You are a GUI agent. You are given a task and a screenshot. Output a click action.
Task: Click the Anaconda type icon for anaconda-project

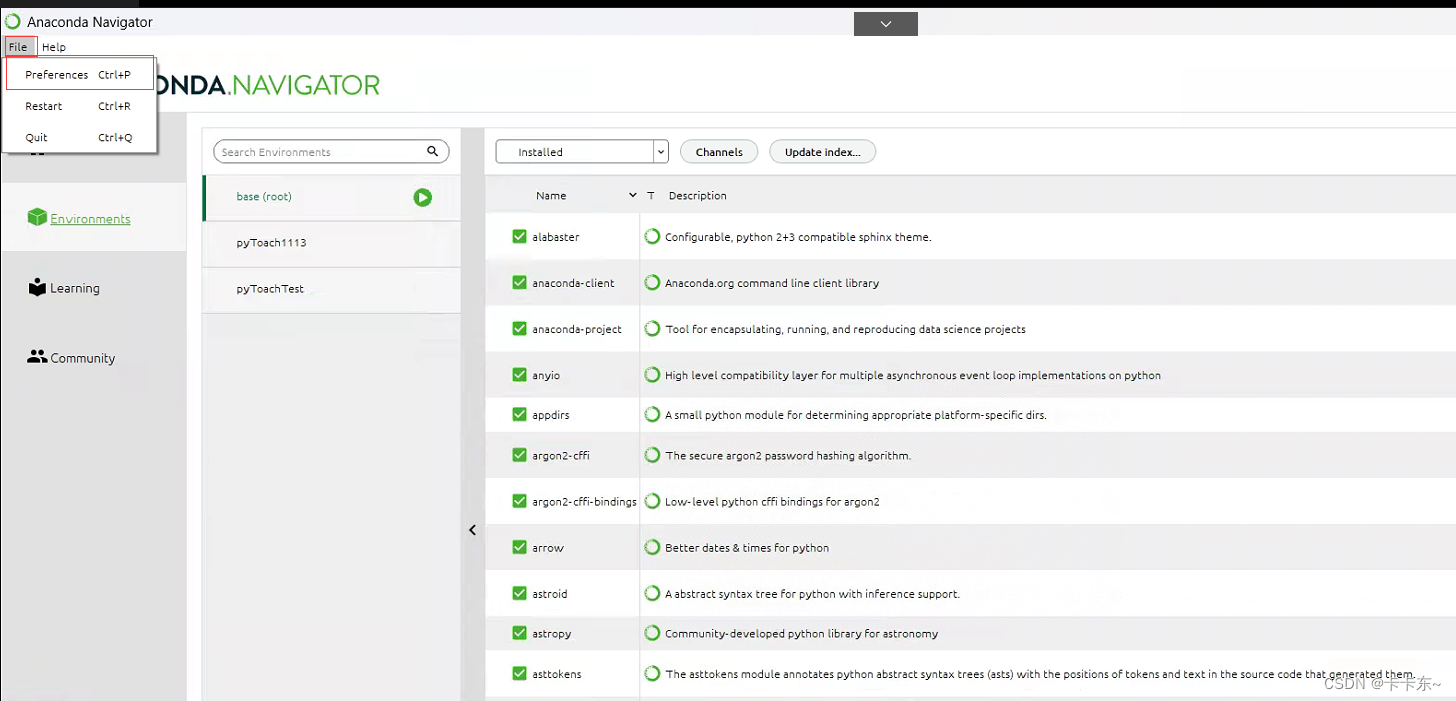652,329
